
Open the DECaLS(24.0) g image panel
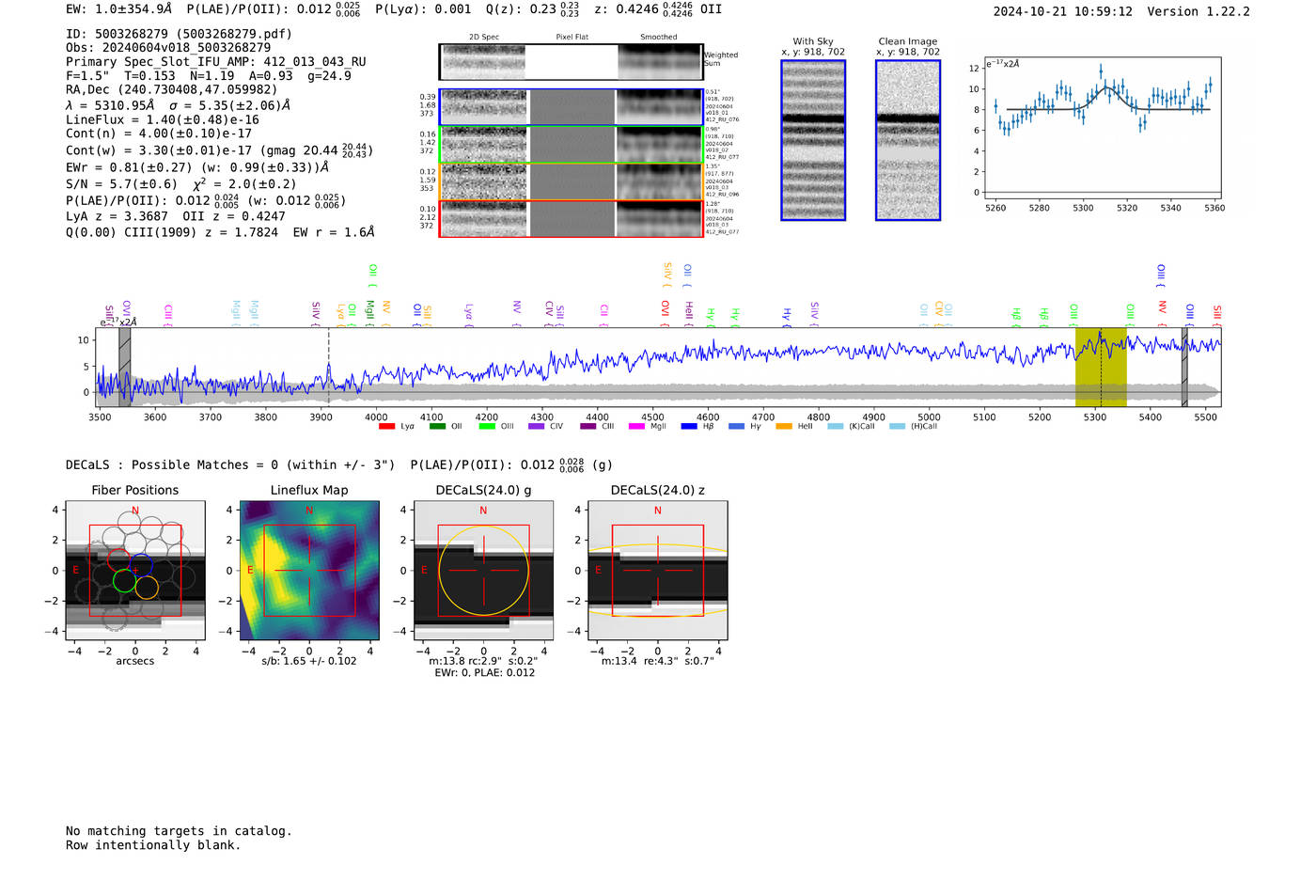click(x=483, y=570)
